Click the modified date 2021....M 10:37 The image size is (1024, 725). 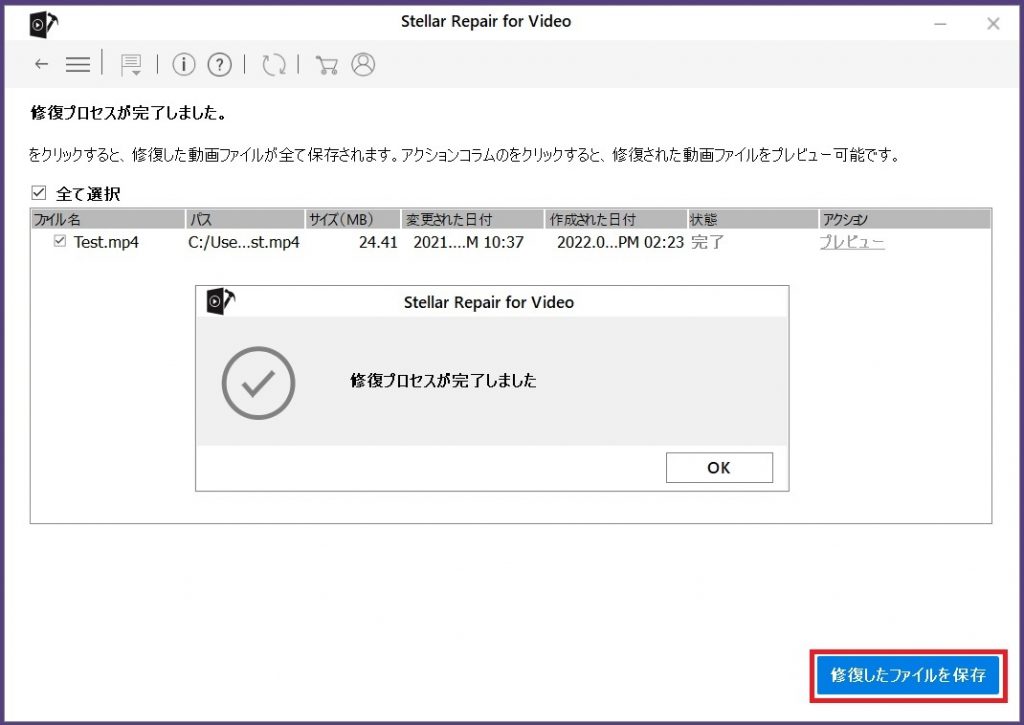coord(468,242)
